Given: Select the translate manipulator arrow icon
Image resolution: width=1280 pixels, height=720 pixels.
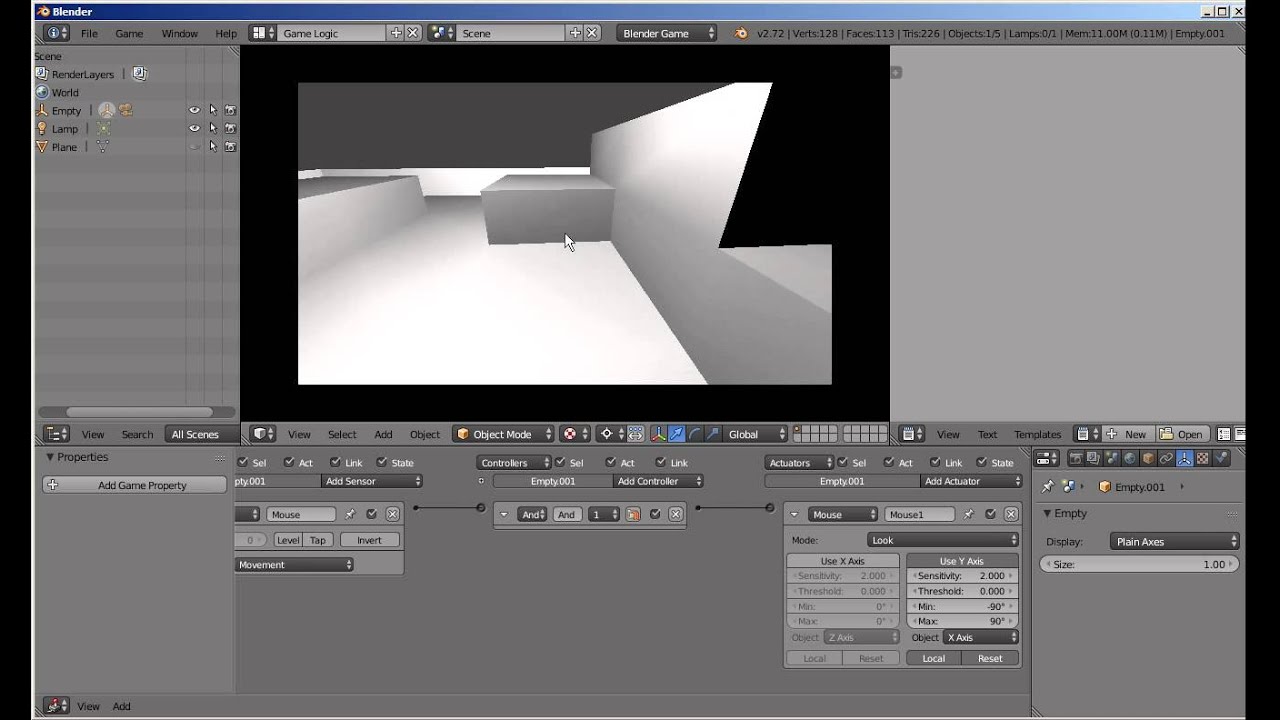Looking at the screenshot, I should point(676,434).
